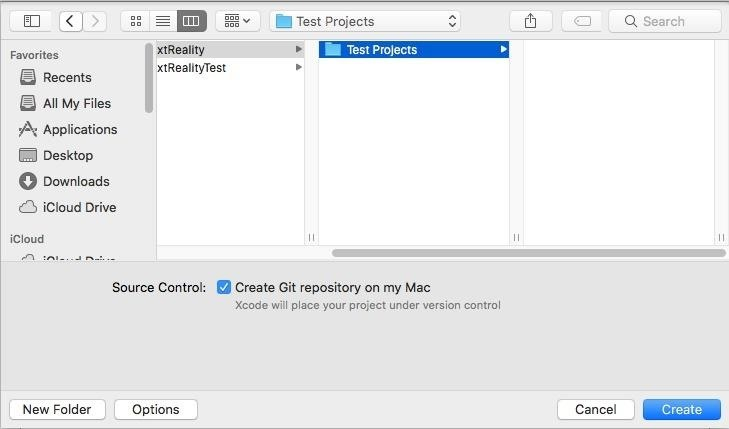Toggle Create Git repository checkbox
The image size is (729, 429).
click(224, 287)
